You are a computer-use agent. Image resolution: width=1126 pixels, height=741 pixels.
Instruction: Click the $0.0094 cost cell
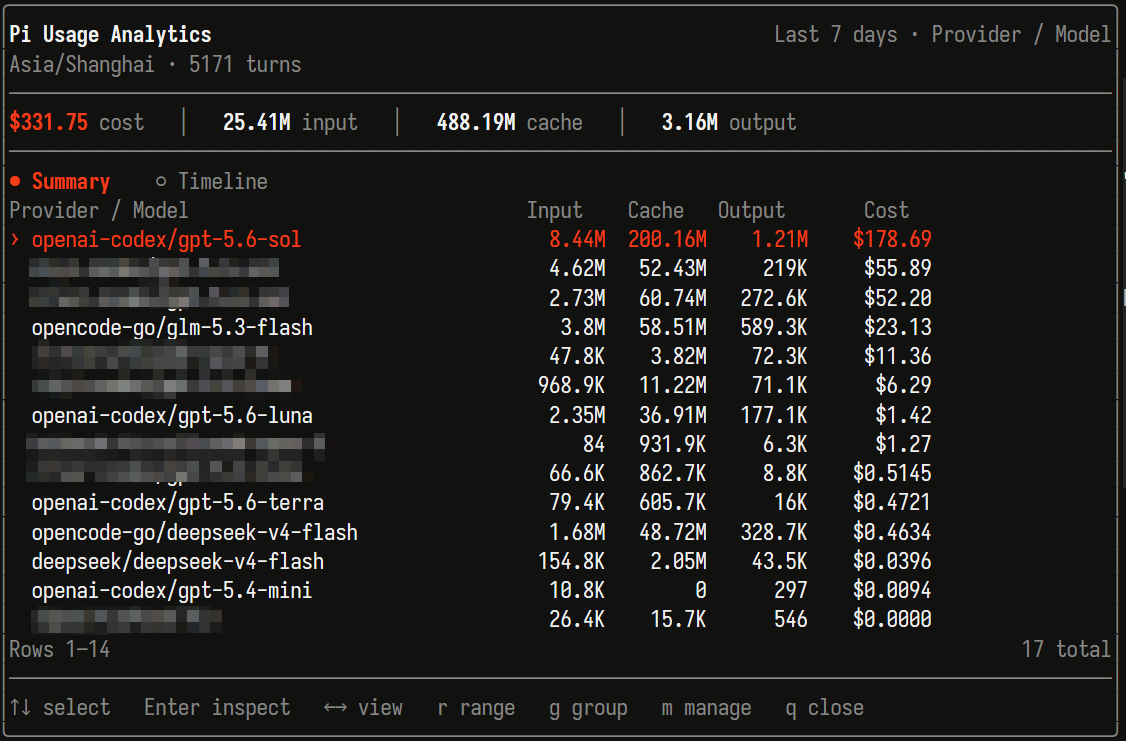(892, 590)
